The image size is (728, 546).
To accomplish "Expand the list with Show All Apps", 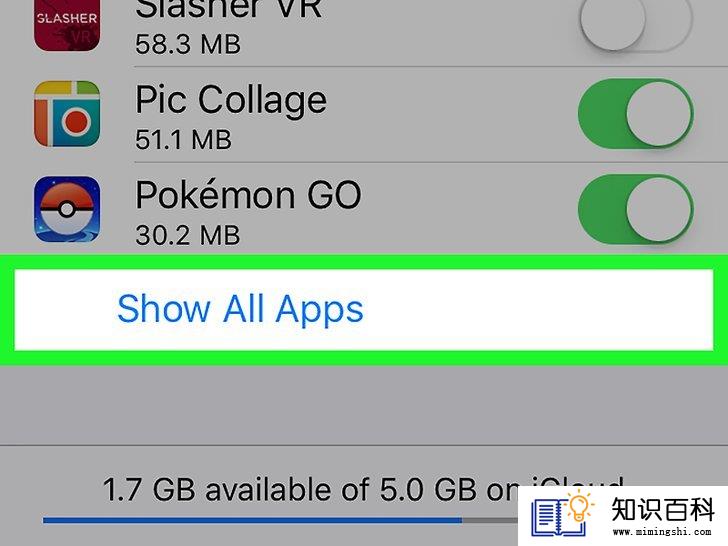I will pos(364,310).
